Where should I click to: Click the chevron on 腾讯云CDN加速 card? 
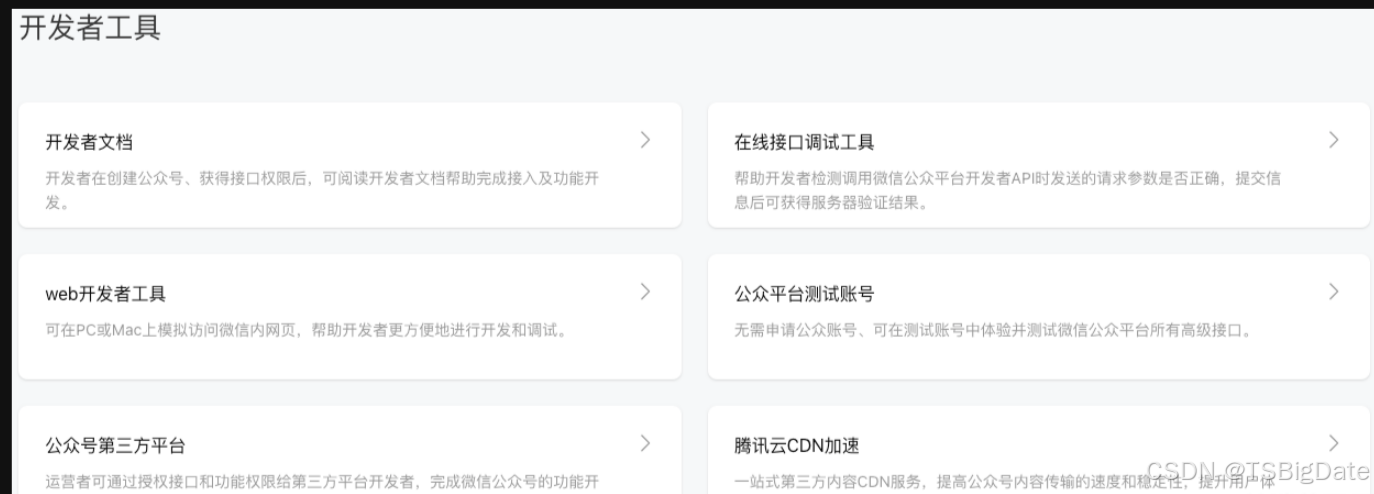(1333, 443)
